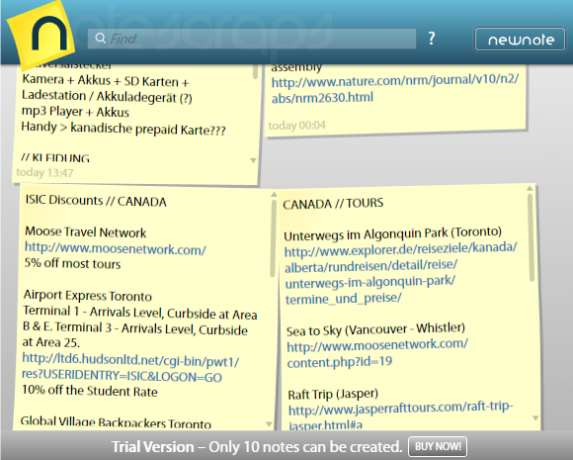Click scroll up arrow in ISIC Discounts note
Image resolution: width=573 pixels, height=460 pixels.
point(274,194)
